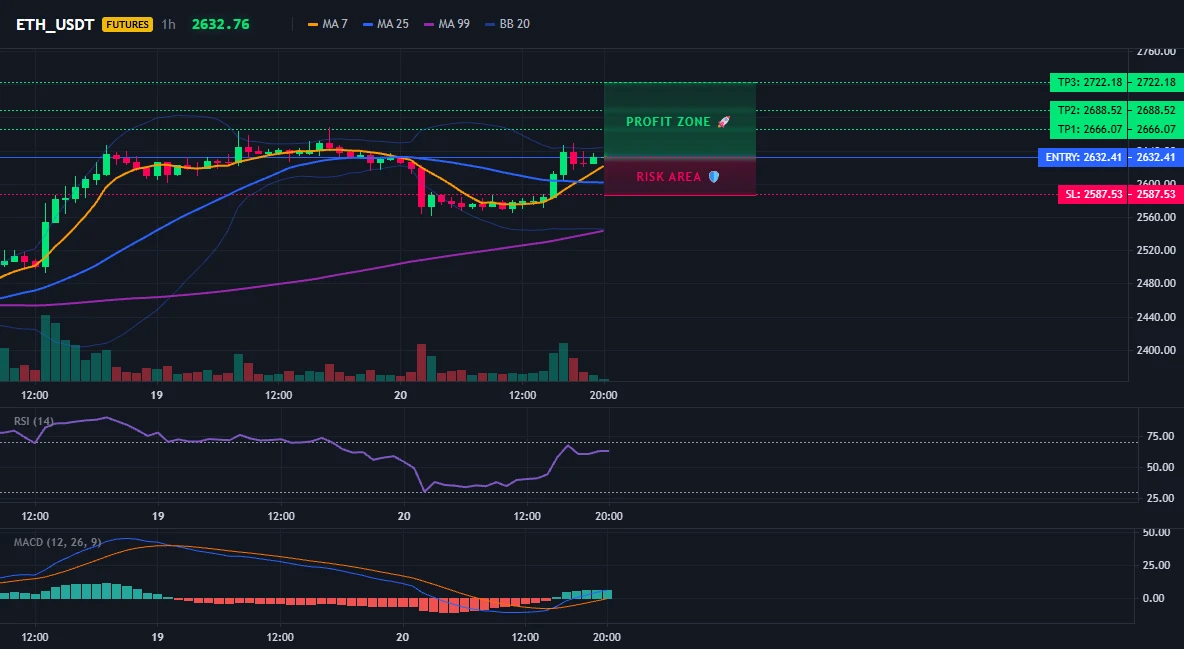Click the PROFIT ZONE rocket icon
Viewport: 1184px width, 649px height.
[723, 122]
